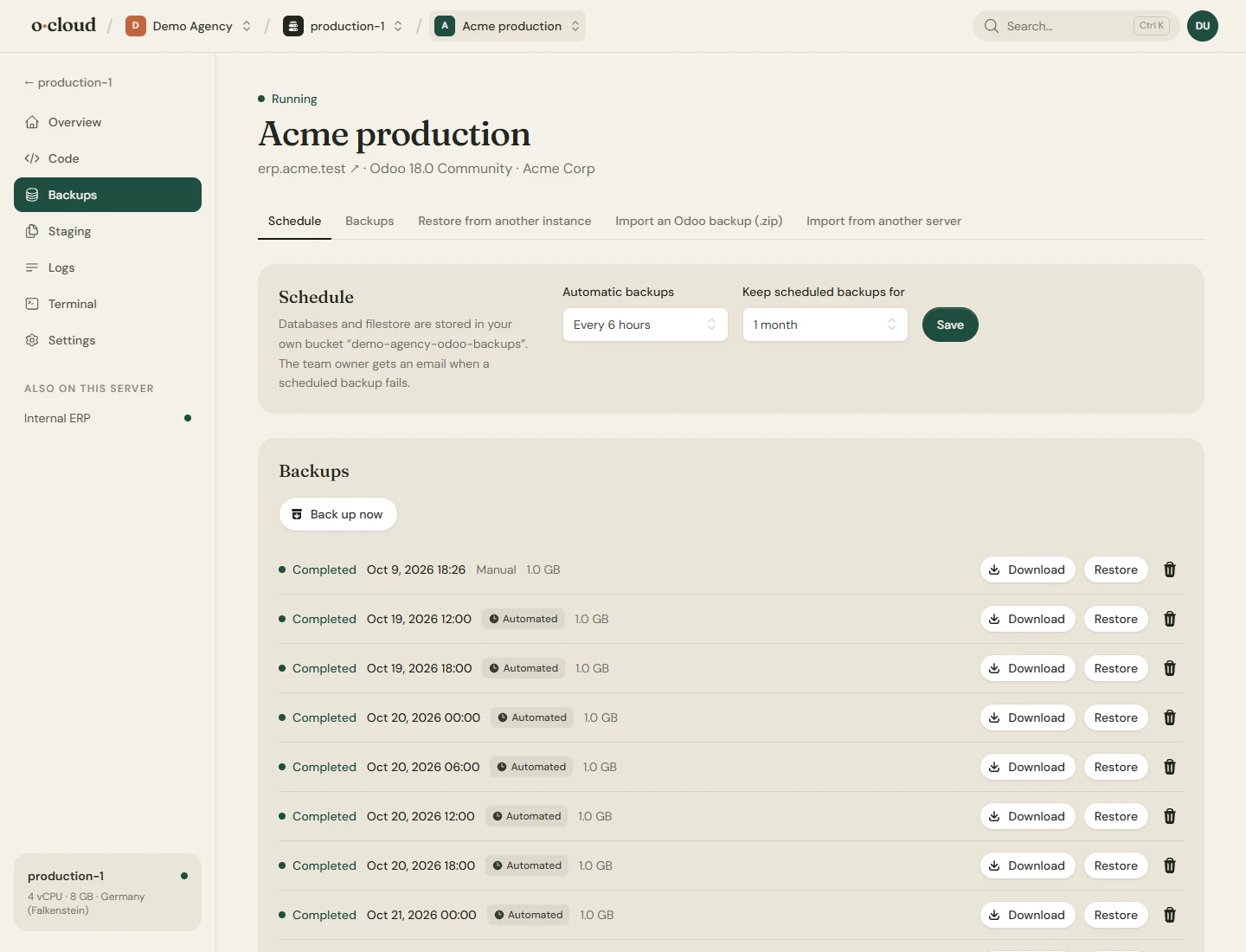Switch to the Backups tab
Viewport: 1246px width, 952px height.
pos(369,221)
